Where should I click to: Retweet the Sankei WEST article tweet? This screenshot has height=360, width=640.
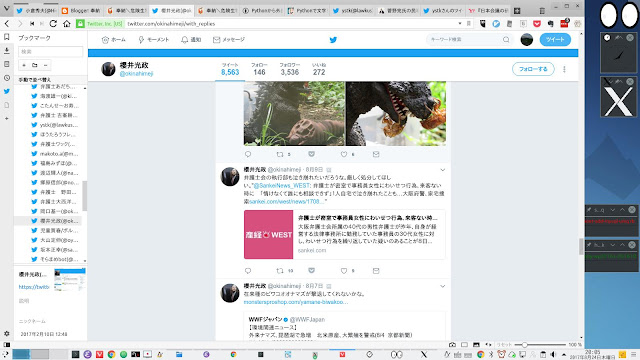[x=280, y=271]
